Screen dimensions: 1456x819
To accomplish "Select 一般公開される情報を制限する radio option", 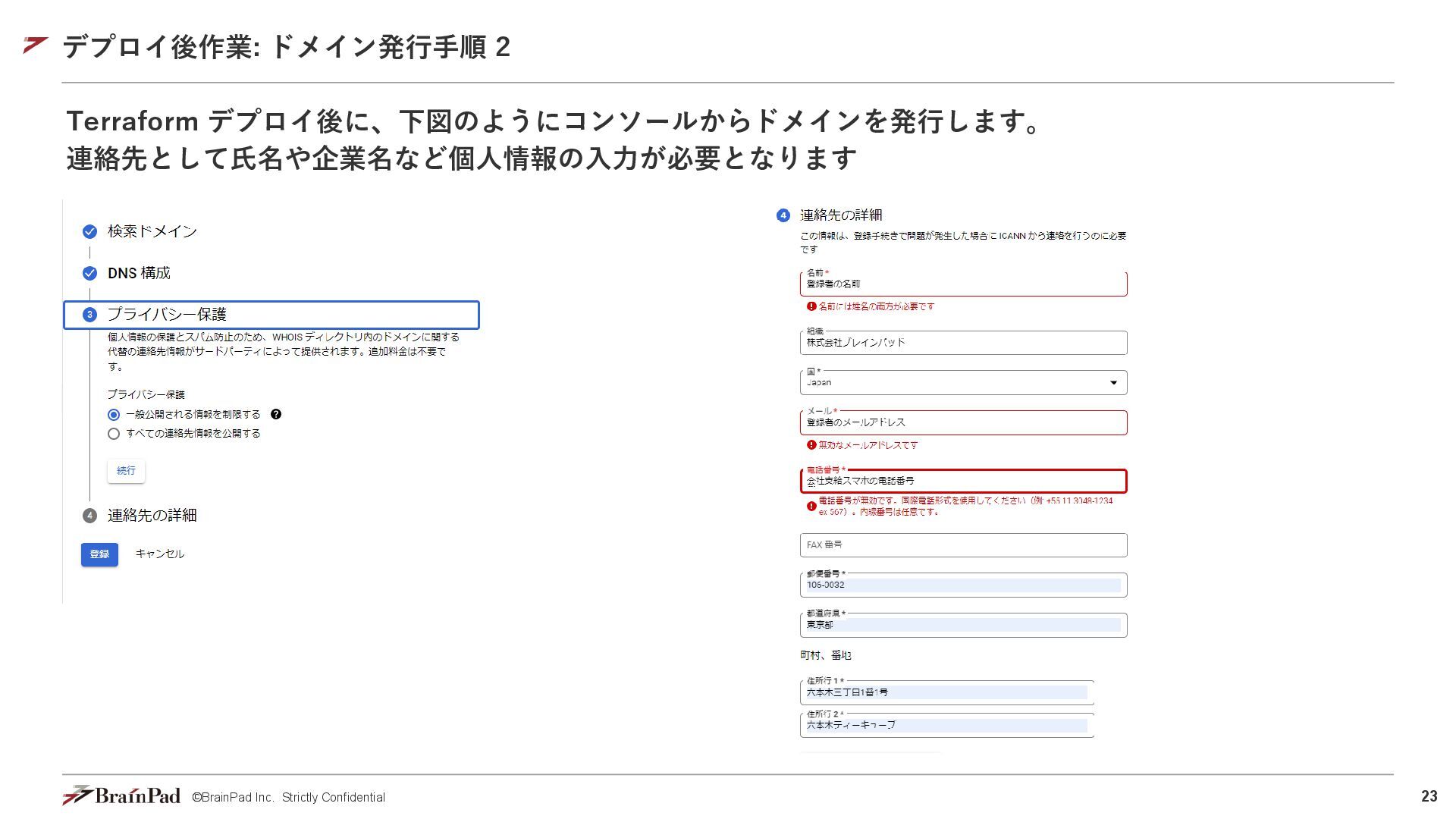I will point(114,415).
